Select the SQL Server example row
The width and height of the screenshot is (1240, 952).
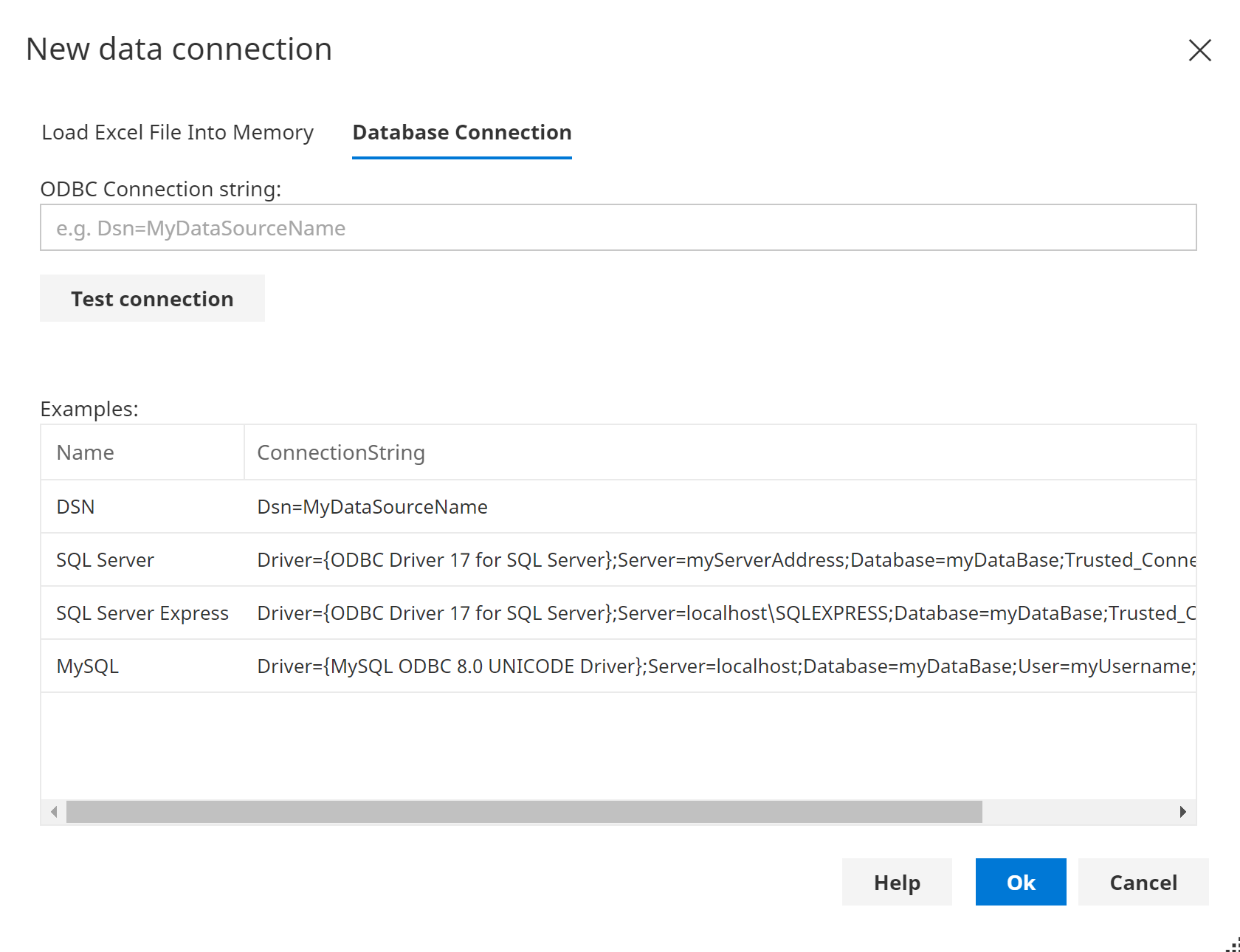295,559
